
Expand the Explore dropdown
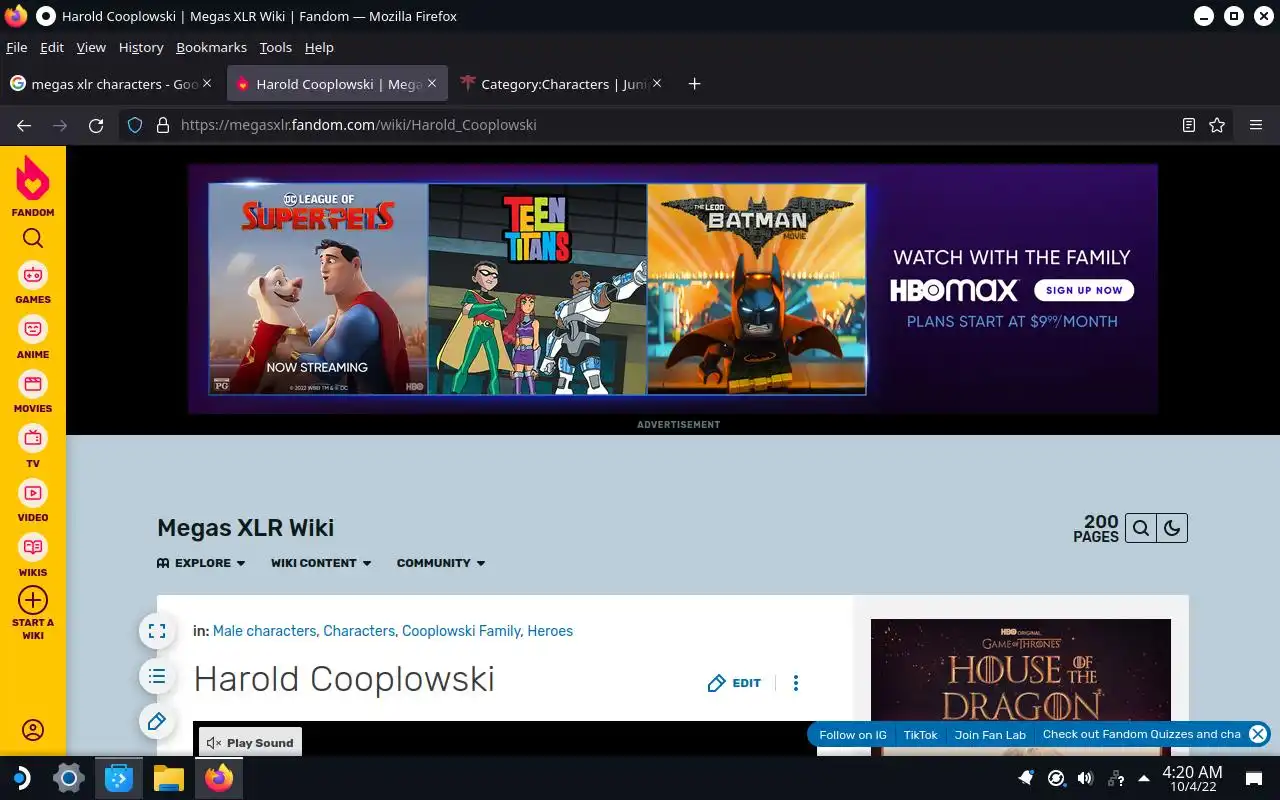(x=201, y=563)
